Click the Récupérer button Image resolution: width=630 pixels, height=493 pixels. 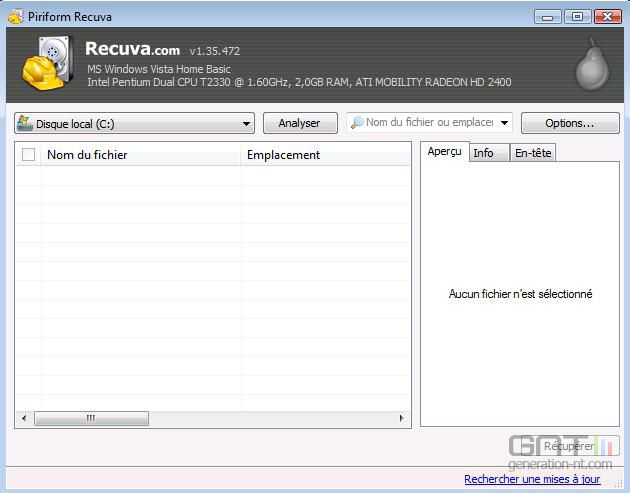click(x=569, y=446)
